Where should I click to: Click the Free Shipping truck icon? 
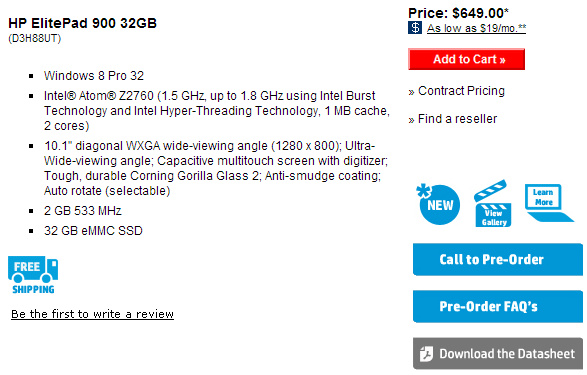33,275
